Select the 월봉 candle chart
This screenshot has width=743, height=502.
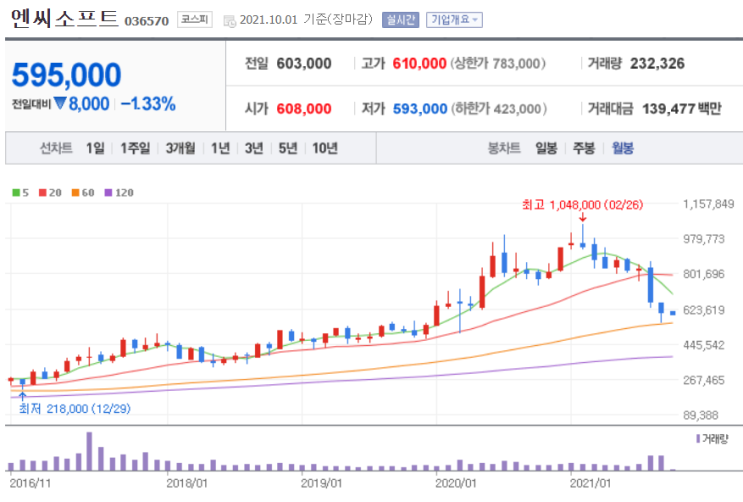(622, 148)
